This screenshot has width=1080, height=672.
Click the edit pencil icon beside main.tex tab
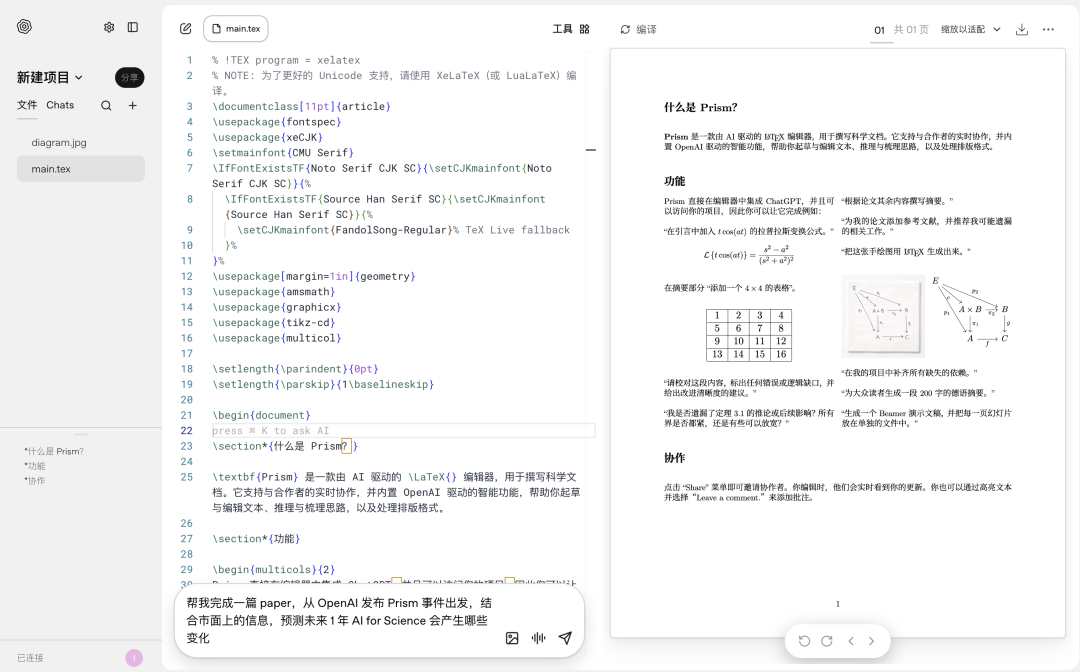pos(185,29)
